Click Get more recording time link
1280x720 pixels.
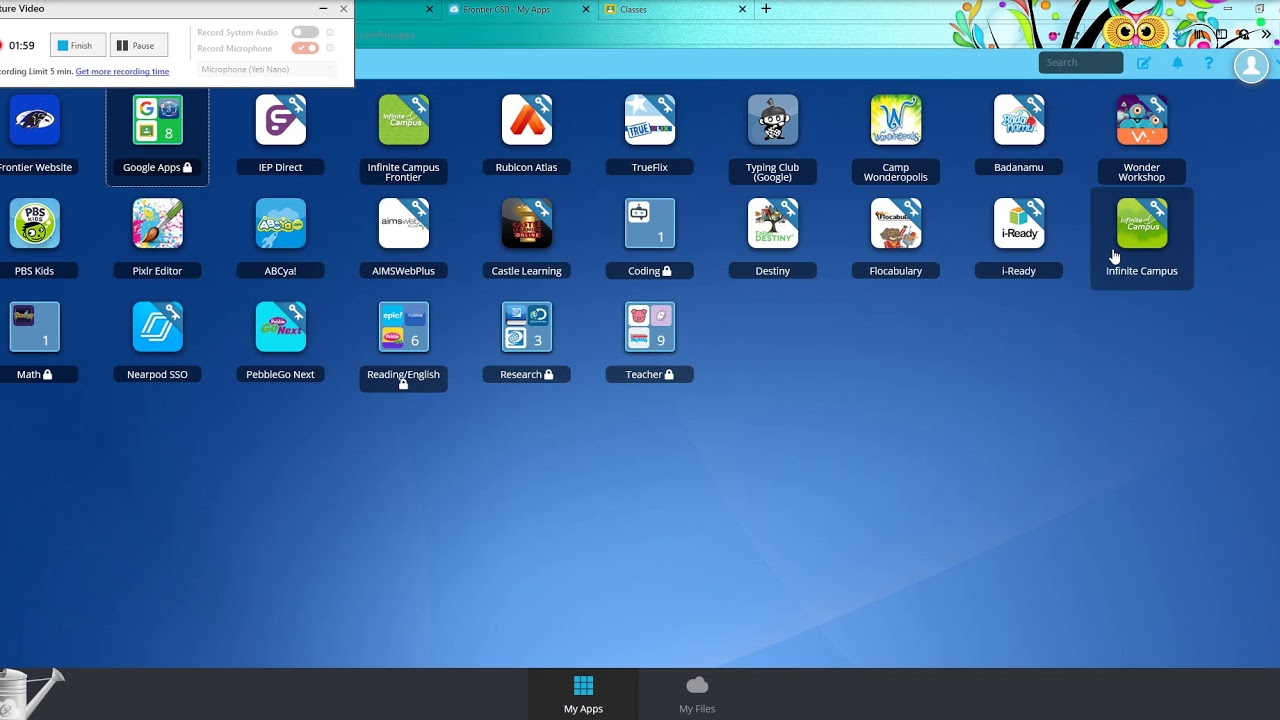click(x=122, y=72)
